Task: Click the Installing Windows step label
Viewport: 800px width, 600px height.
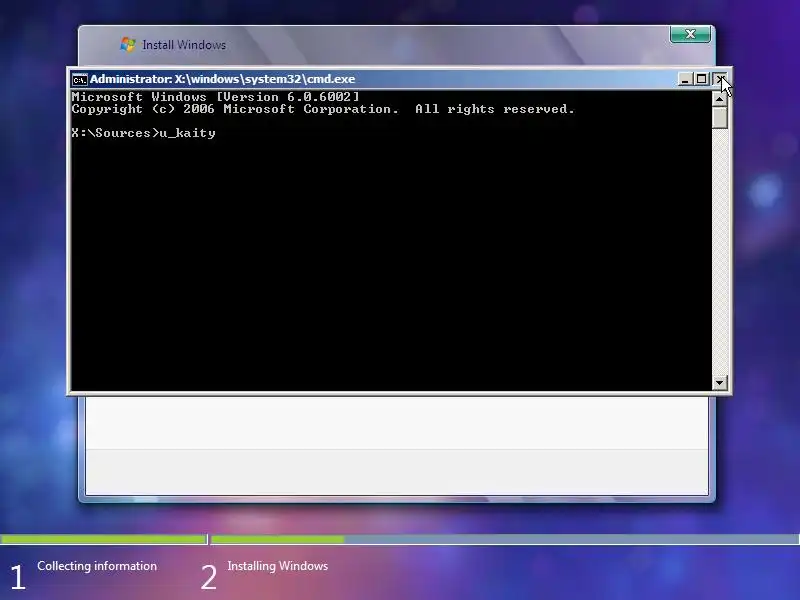Action: click(278, 566)
